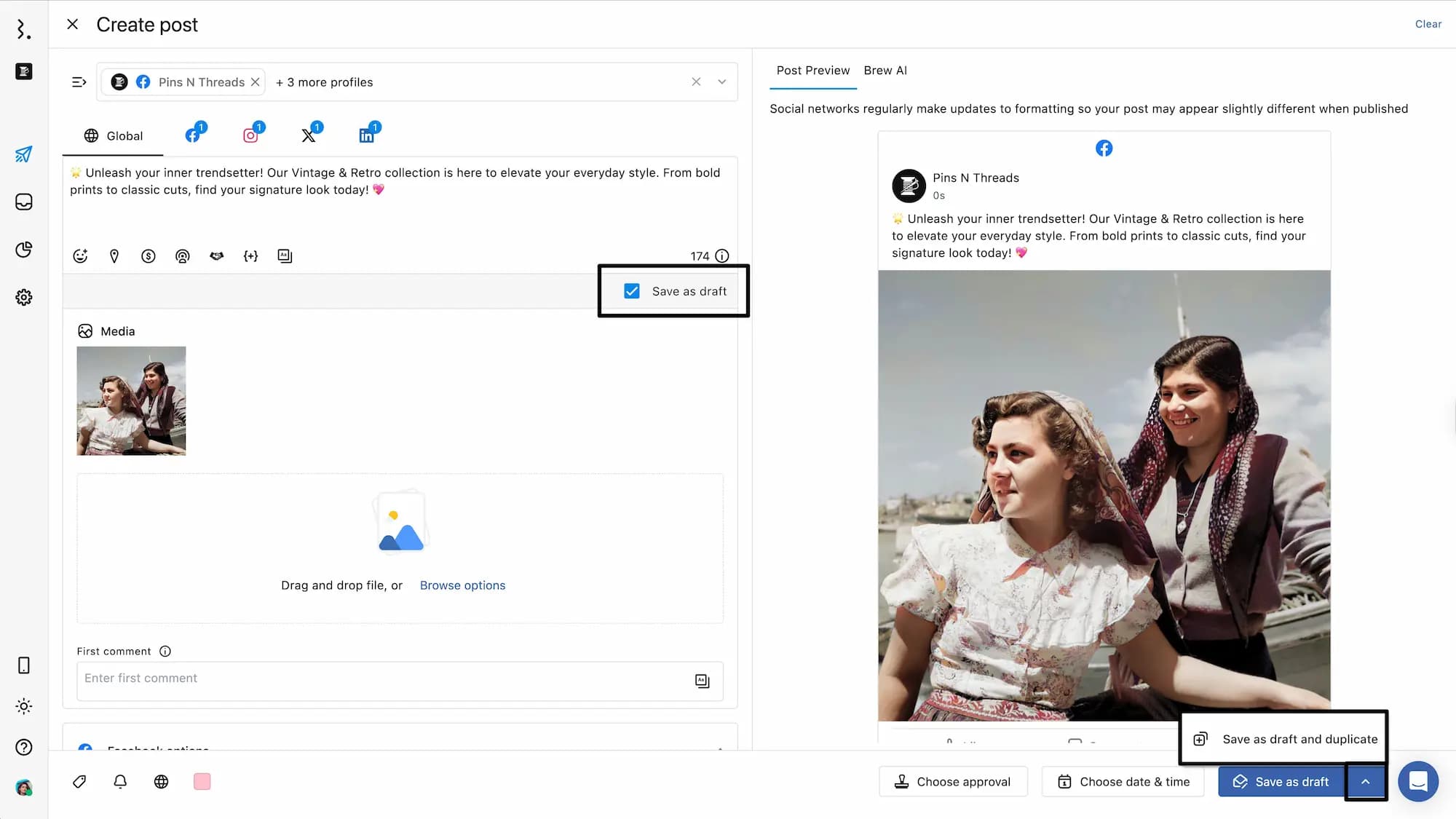Select the Instagram network tab

point(251,135)
